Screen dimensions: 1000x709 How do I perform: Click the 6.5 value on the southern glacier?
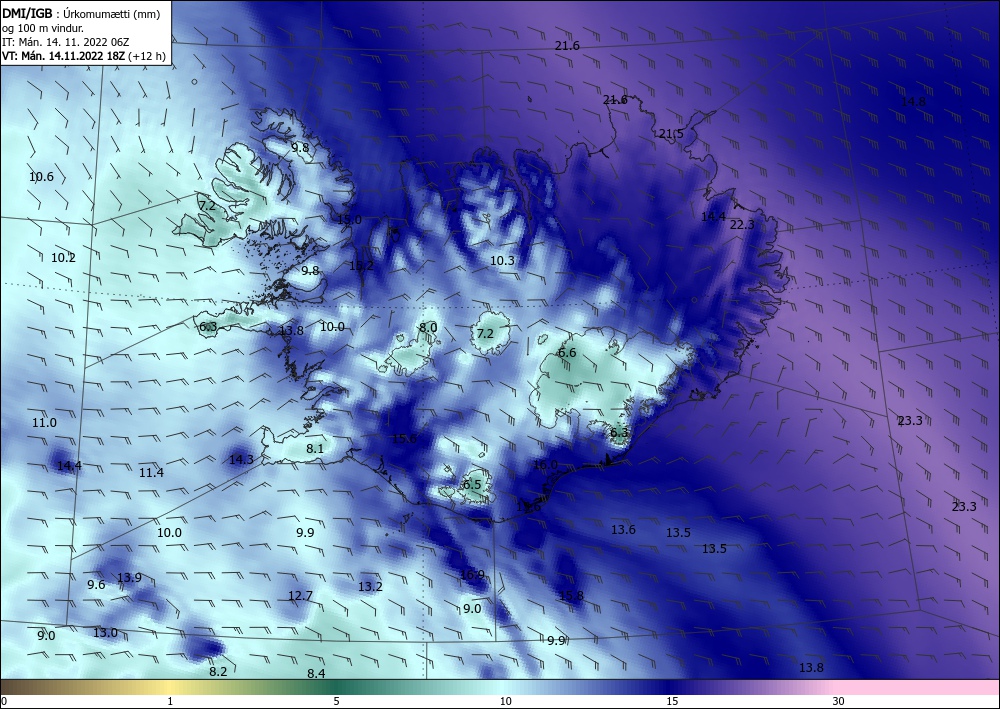[x=472, y=484]
